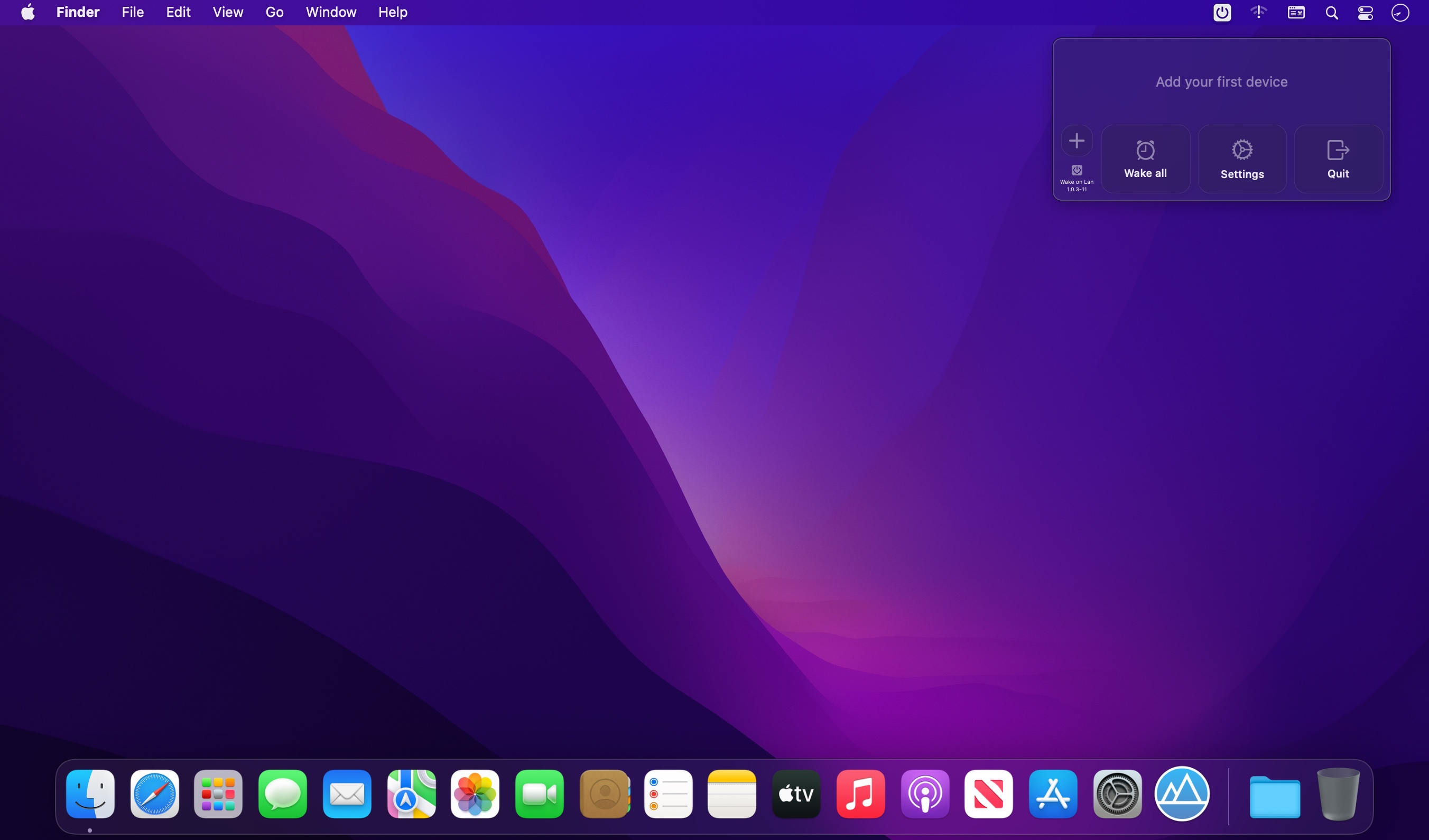Open Maps from the dock
1429x840 pixels.
[411, 794]
